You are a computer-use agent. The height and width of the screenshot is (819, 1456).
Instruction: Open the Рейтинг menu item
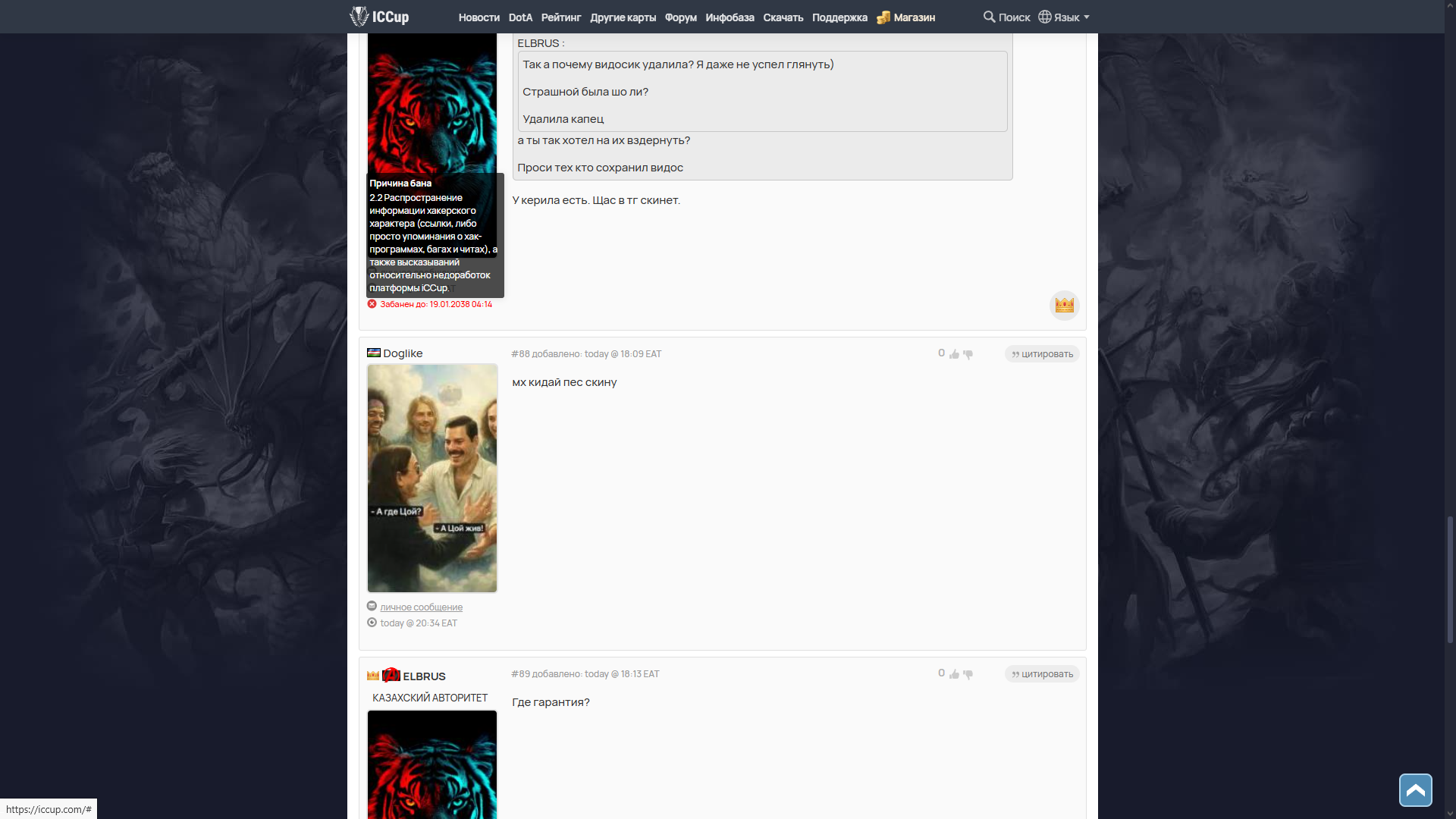561,17
